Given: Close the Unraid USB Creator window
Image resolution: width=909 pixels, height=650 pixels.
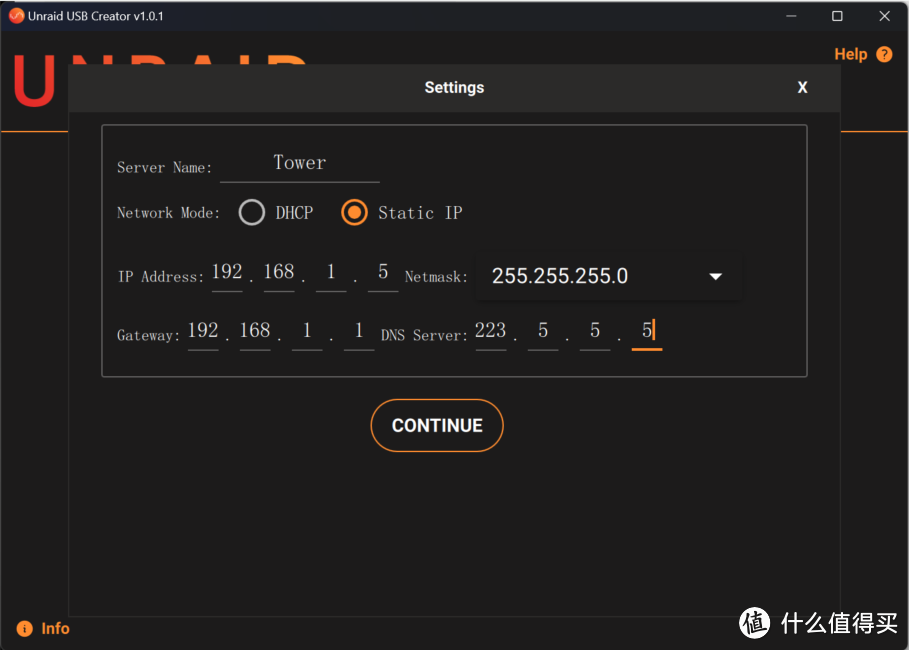Looking at the screenshot, I should (884, 16).
